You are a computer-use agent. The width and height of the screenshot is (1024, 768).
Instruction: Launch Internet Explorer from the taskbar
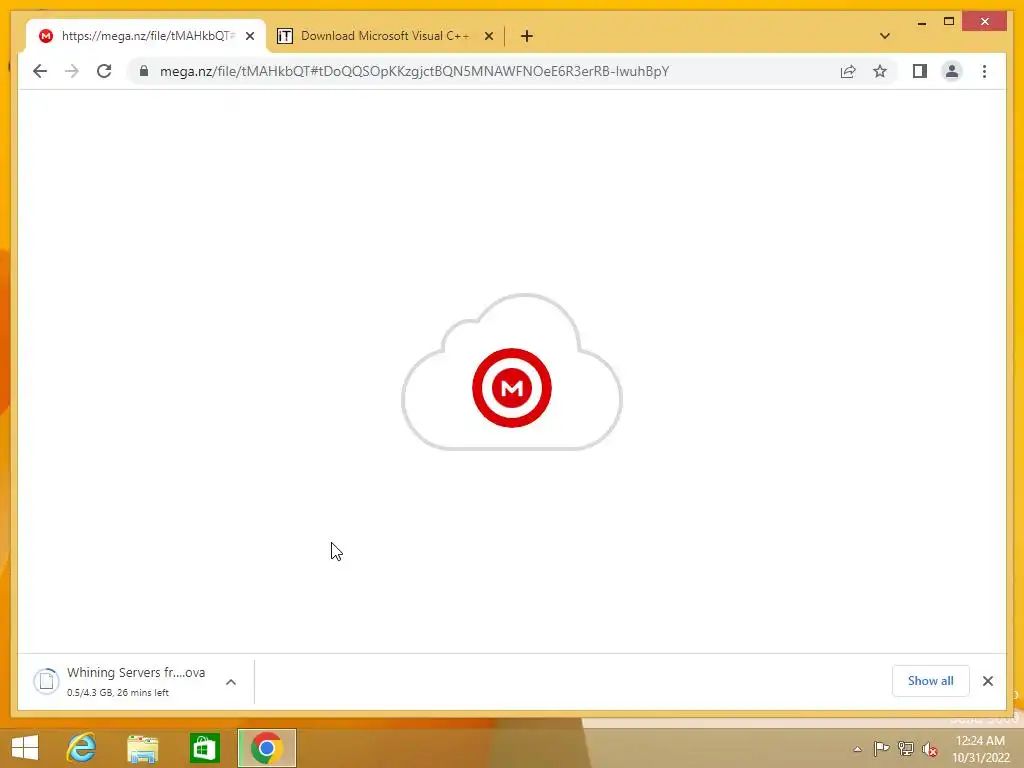[x=82, y=748]
